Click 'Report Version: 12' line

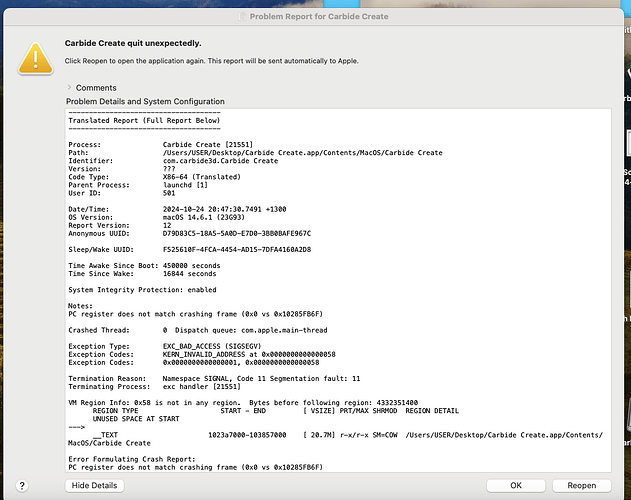120,225
